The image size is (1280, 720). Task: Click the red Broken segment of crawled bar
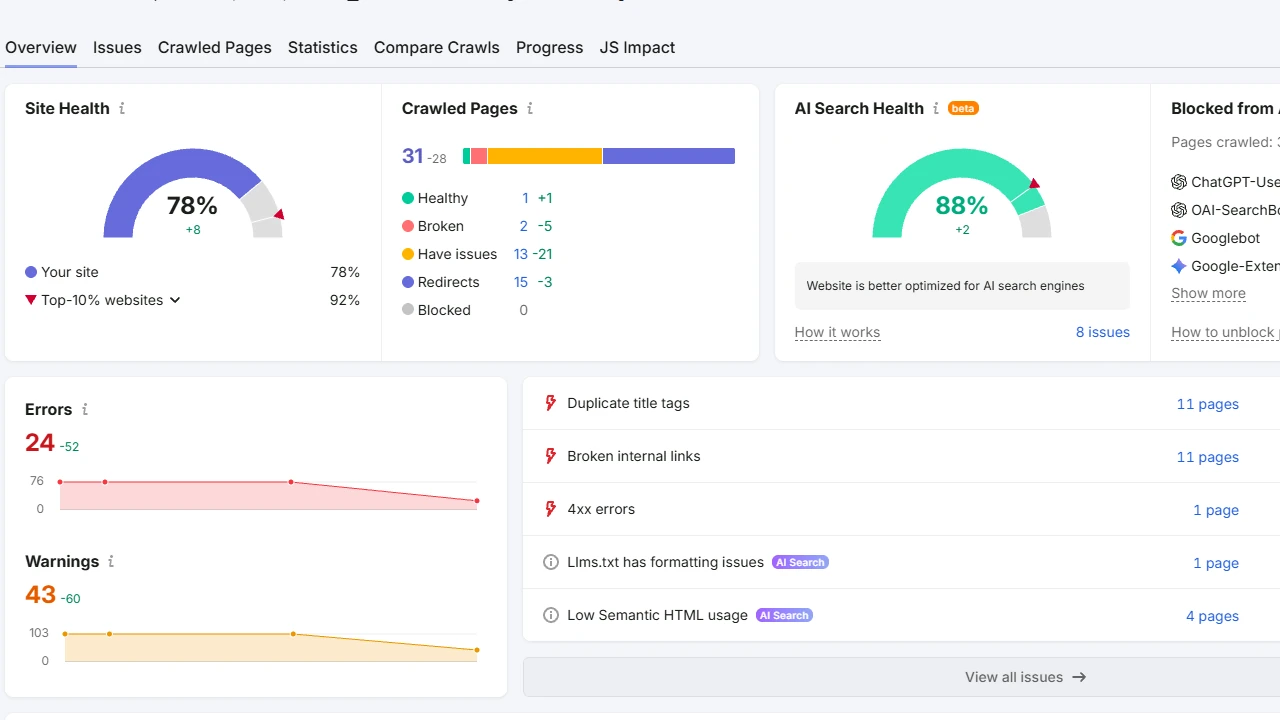[479, 156]
